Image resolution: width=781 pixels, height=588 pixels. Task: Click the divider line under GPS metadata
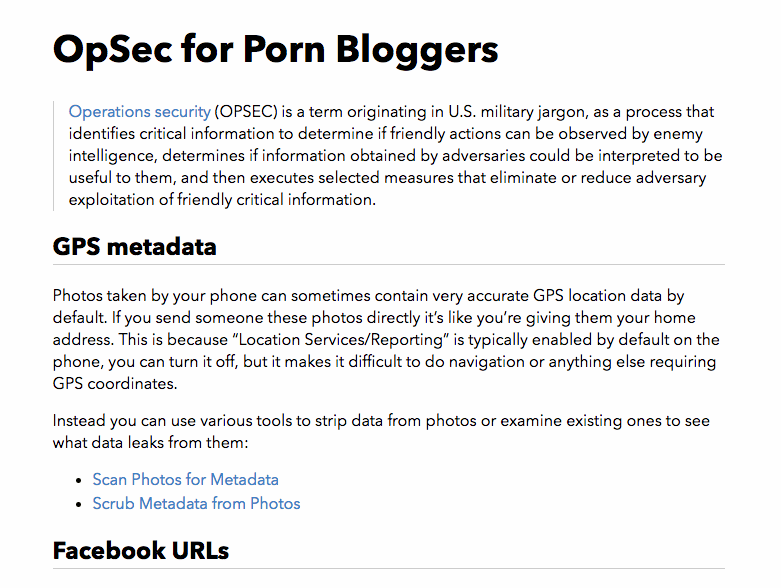pyautogui.click(x=389, y=264)
